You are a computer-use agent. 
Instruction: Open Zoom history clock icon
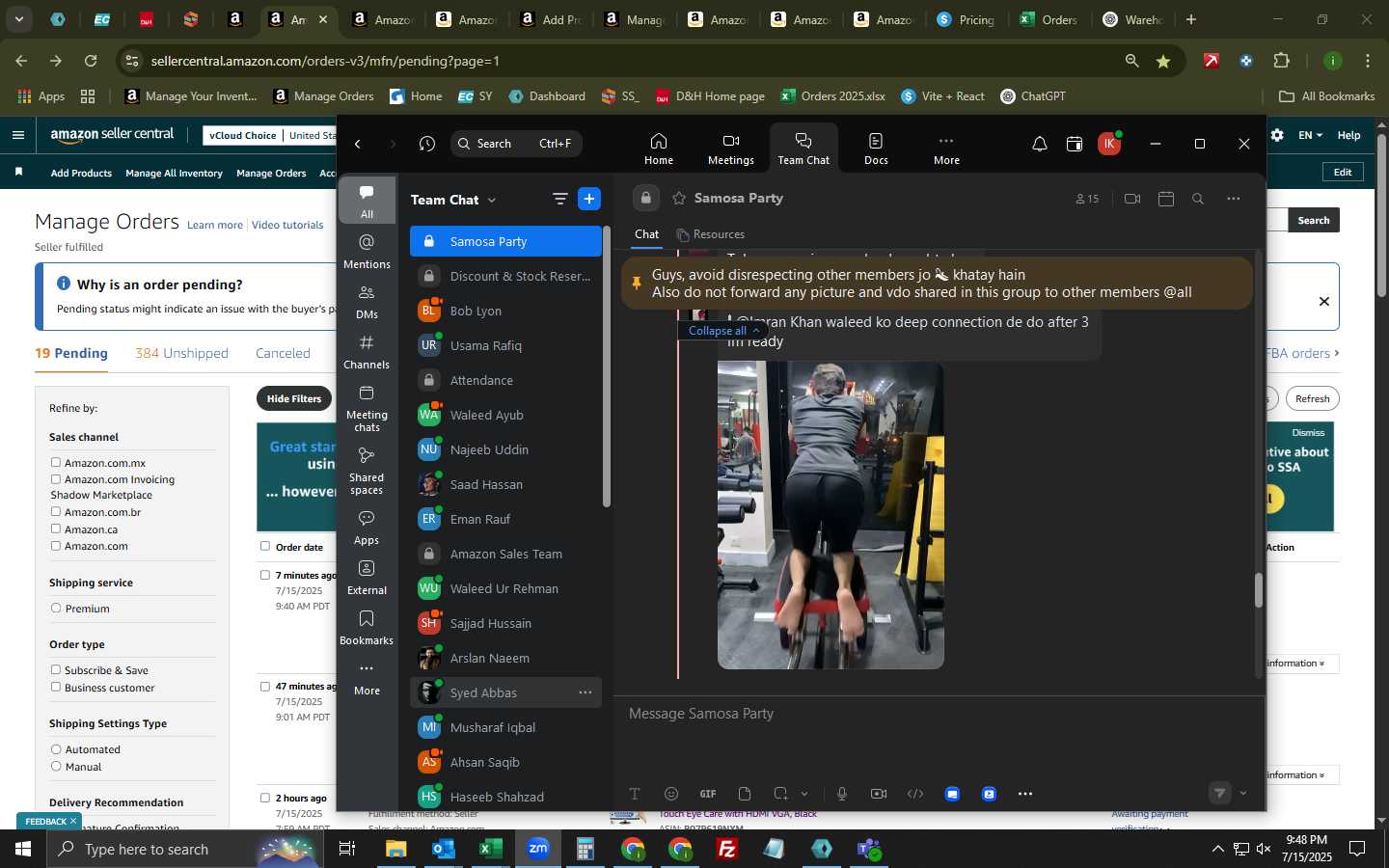[x=427, y=144]
